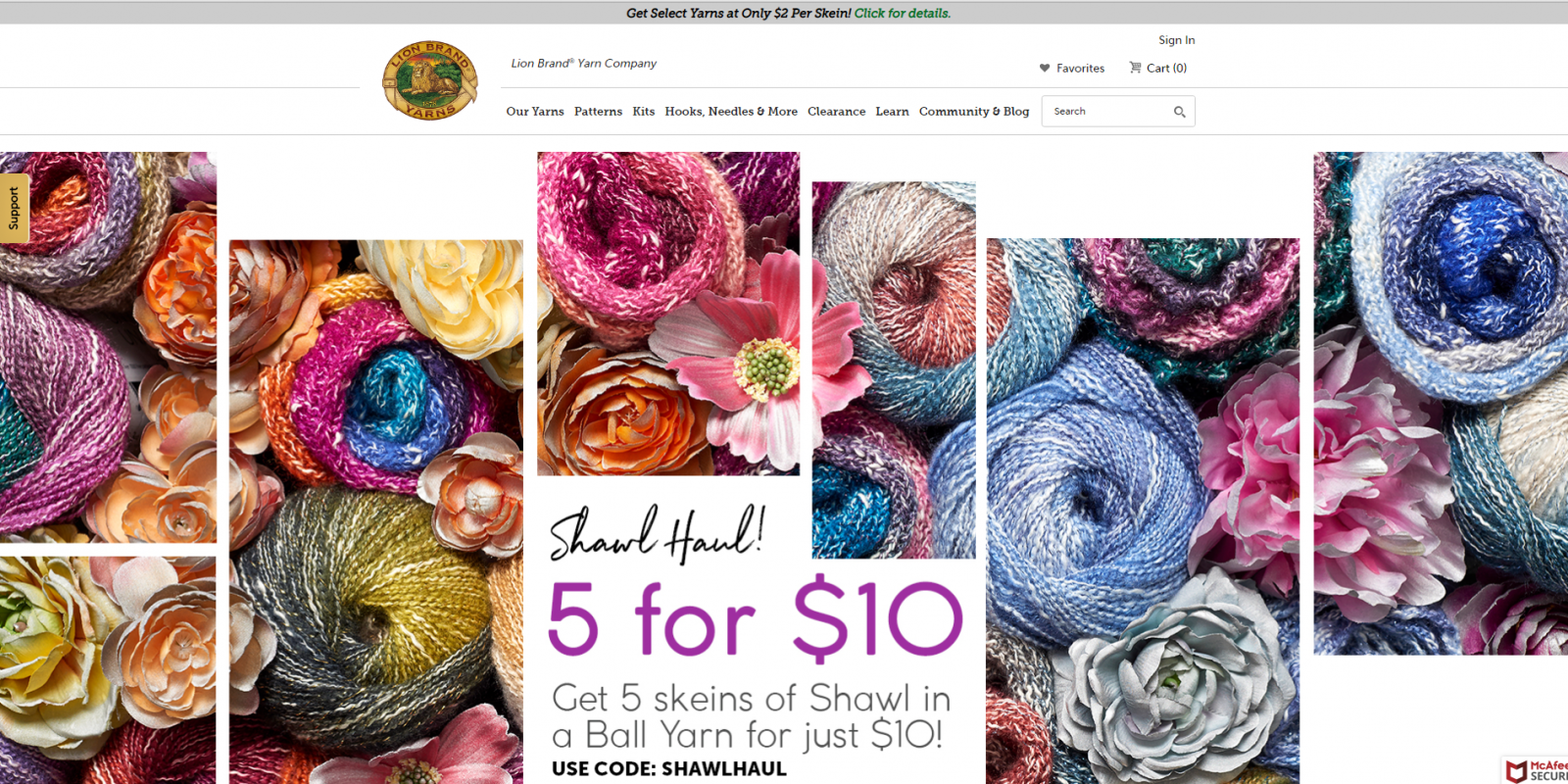Open the Patterns menu

click(x=598, y=112)
